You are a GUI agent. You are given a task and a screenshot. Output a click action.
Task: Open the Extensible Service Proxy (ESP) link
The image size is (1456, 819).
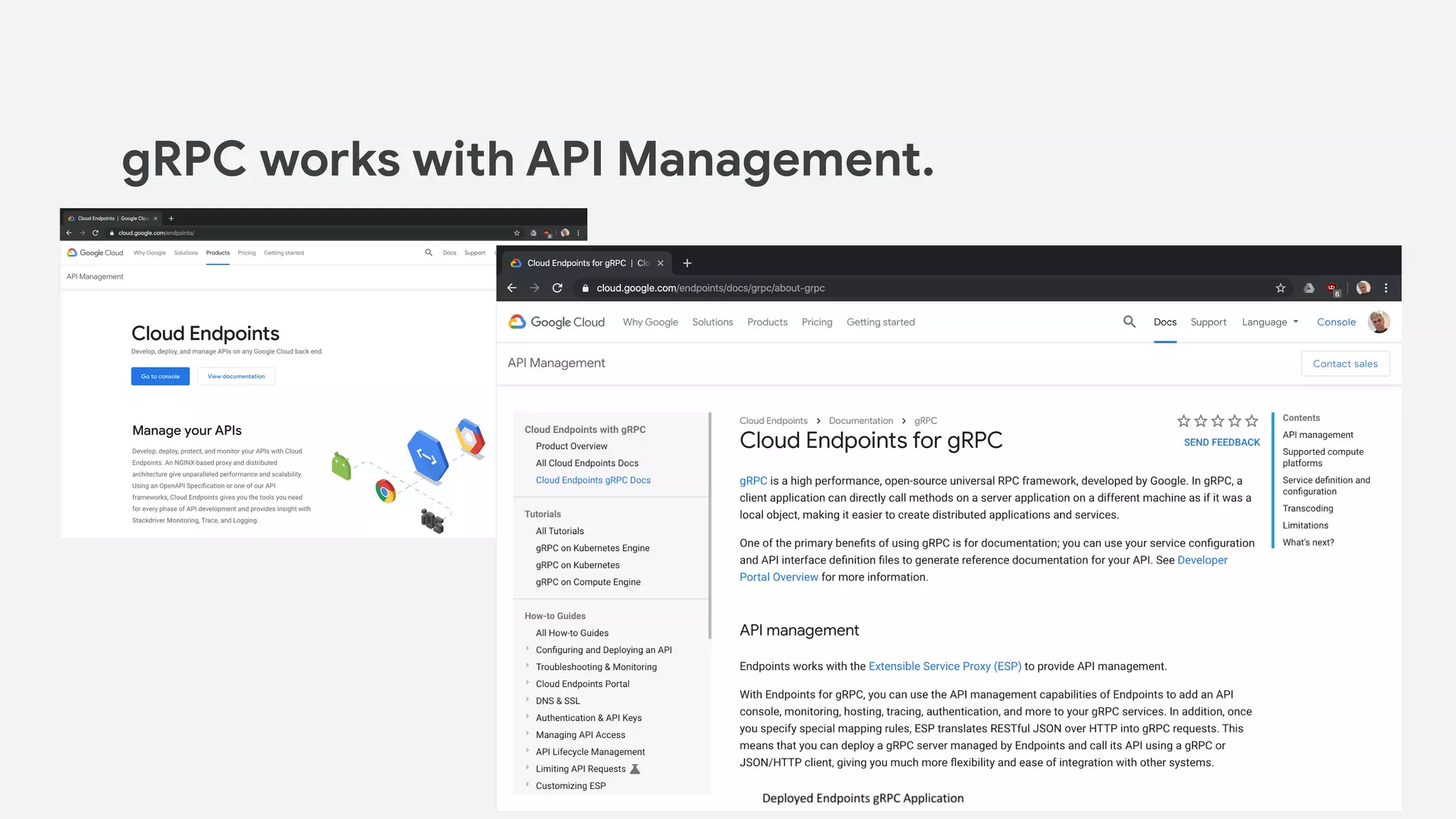click(x=945, y=666)
